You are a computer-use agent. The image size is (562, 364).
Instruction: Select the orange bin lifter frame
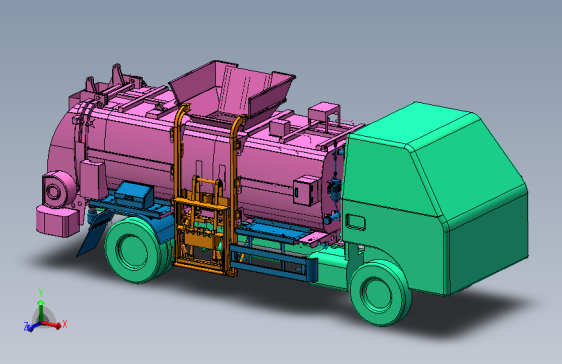205,190
